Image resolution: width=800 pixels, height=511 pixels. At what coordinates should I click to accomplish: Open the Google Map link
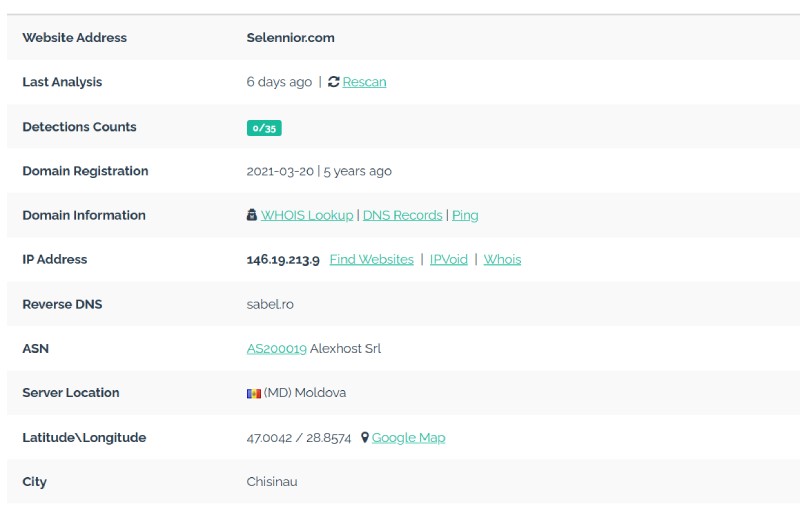coord(408,437)
